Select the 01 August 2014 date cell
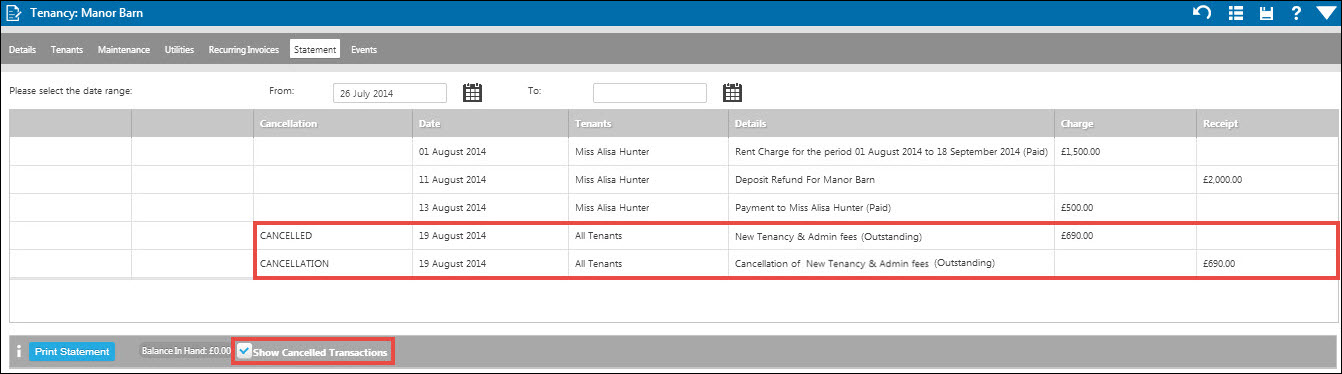This screenshot has width=1342, height=374. click(x=491, y=151)
